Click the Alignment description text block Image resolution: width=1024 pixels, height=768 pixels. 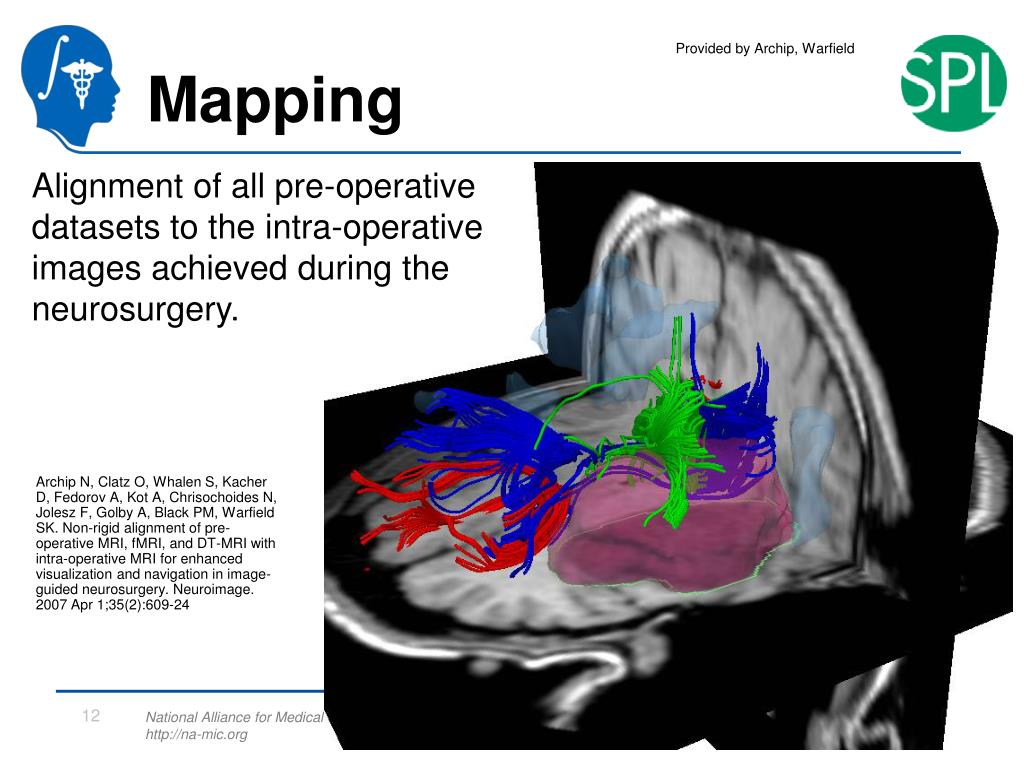point(257,248)
